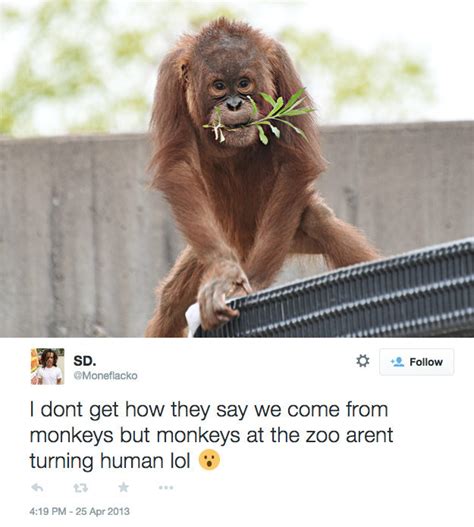
Task: Click the surprised face emoji
Action: [209, 460]
